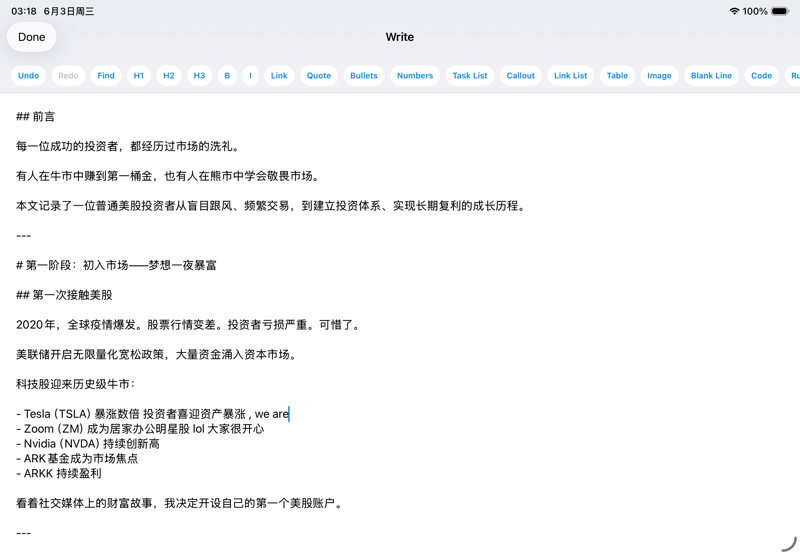
Task: Insert an H1 heading
Action: [x=139, y=75]
